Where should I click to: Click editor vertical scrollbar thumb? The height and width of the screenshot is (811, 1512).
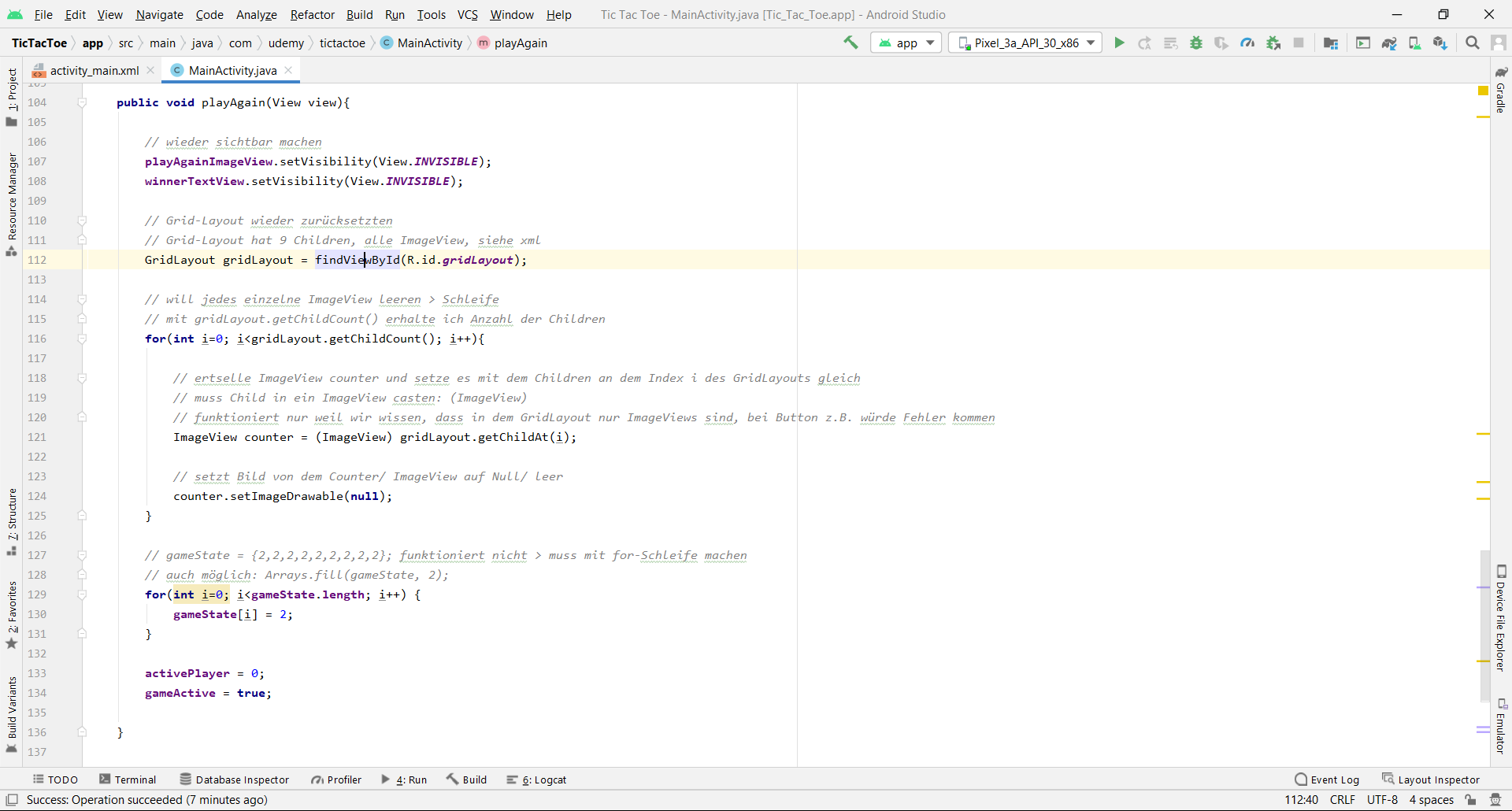1484,626
